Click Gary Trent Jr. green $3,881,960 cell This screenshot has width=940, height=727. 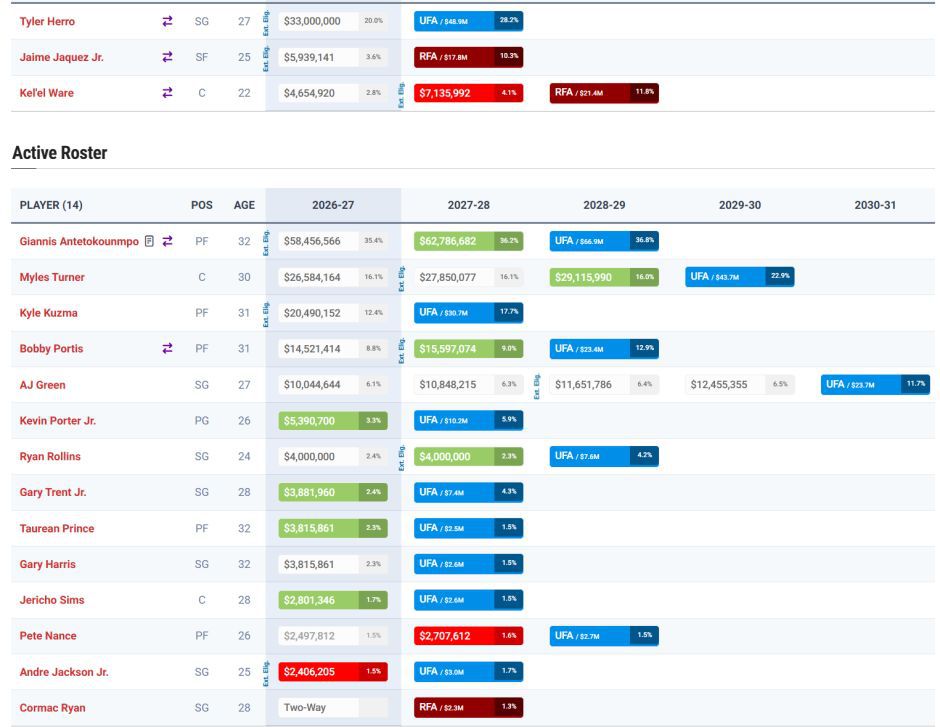(333, 492)
